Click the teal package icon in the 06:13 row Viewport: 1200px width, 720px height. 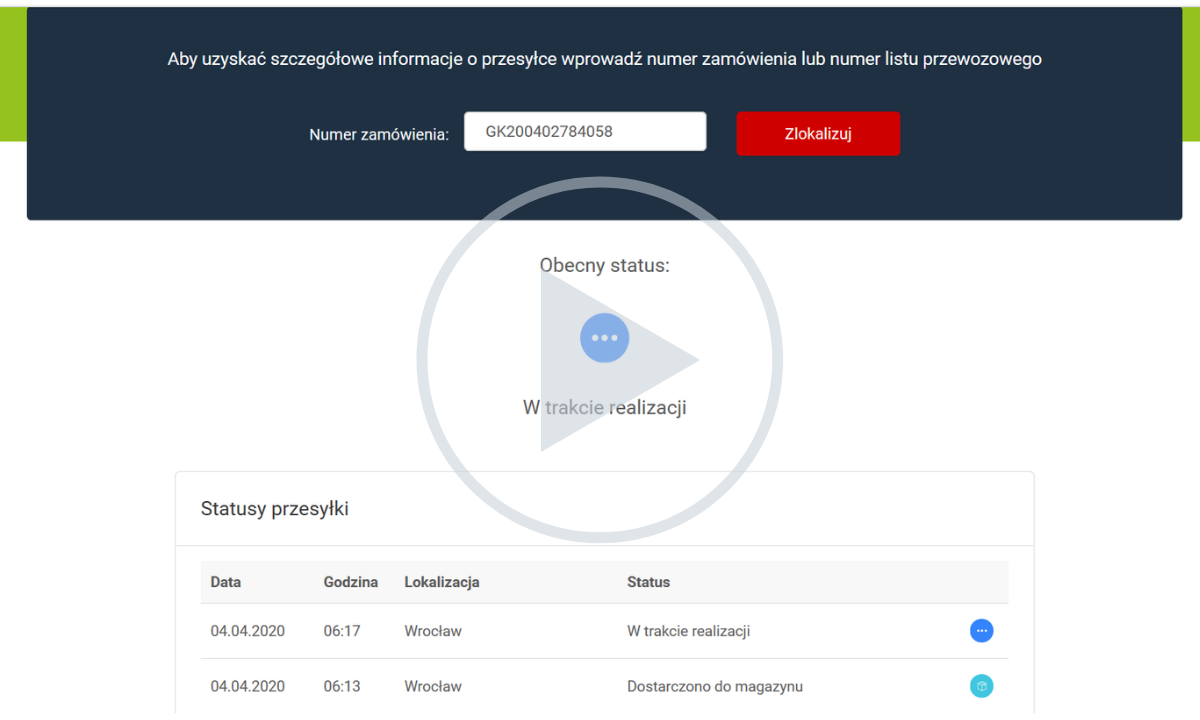pos(981,686)
